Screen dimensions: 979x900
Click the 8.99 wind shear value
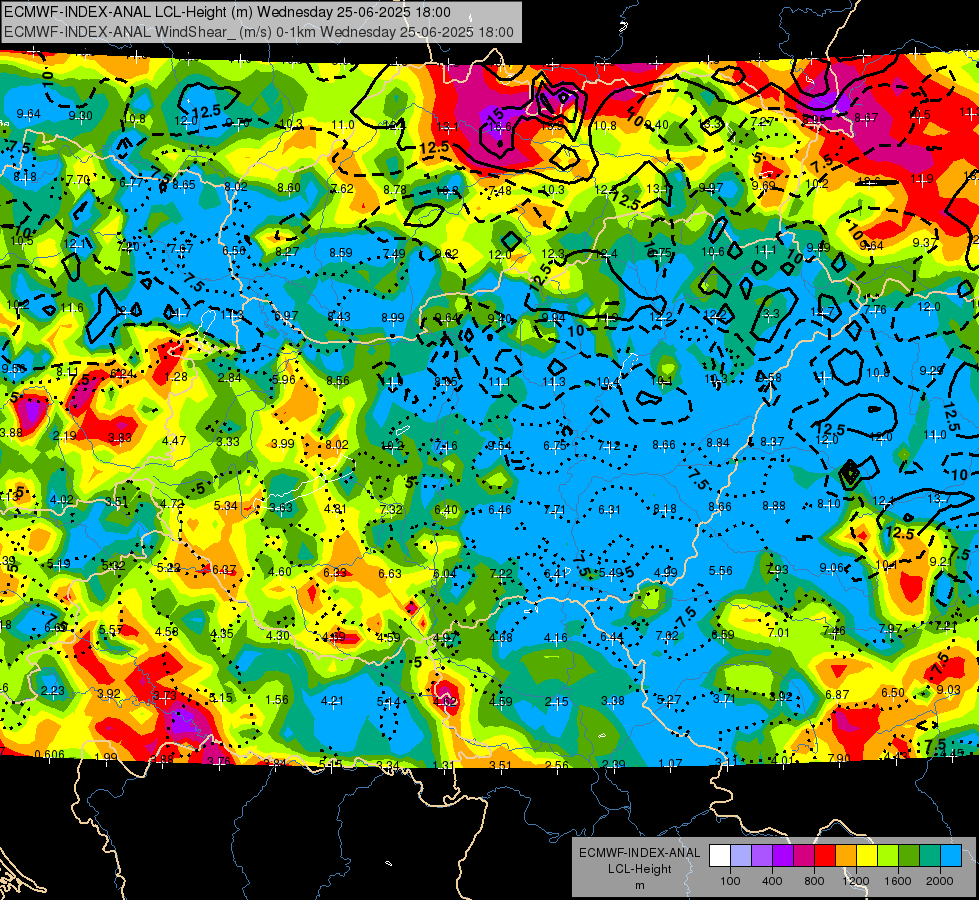point(393,318)
